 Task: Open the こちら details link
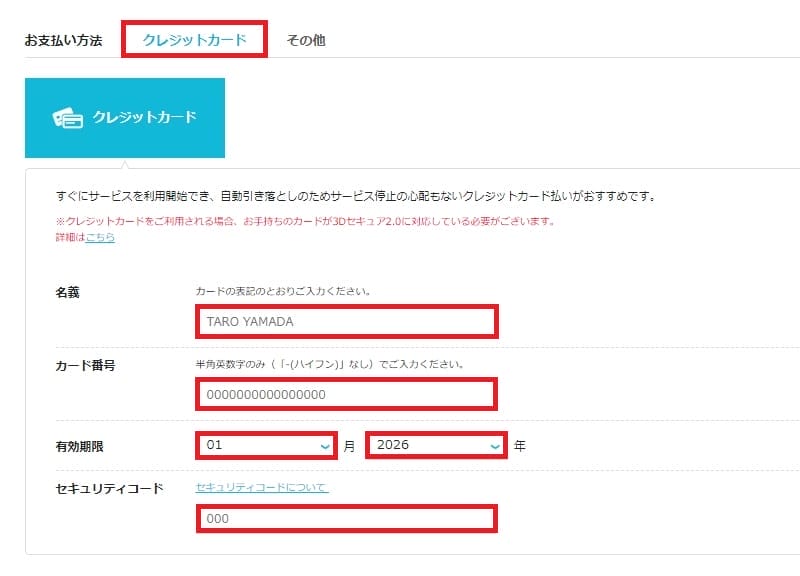pyautogui.click(x=100, y=237)
